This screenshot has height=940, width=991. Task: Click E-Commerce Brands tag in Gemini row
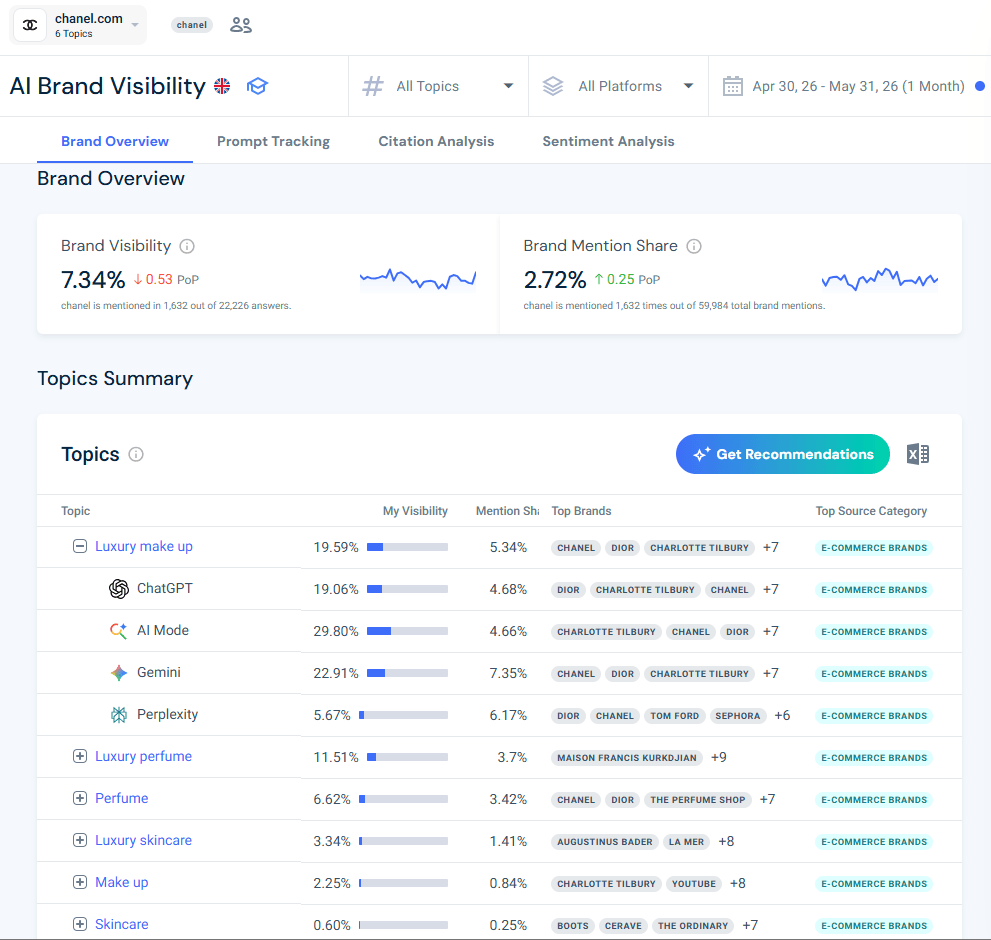point(873,674)
